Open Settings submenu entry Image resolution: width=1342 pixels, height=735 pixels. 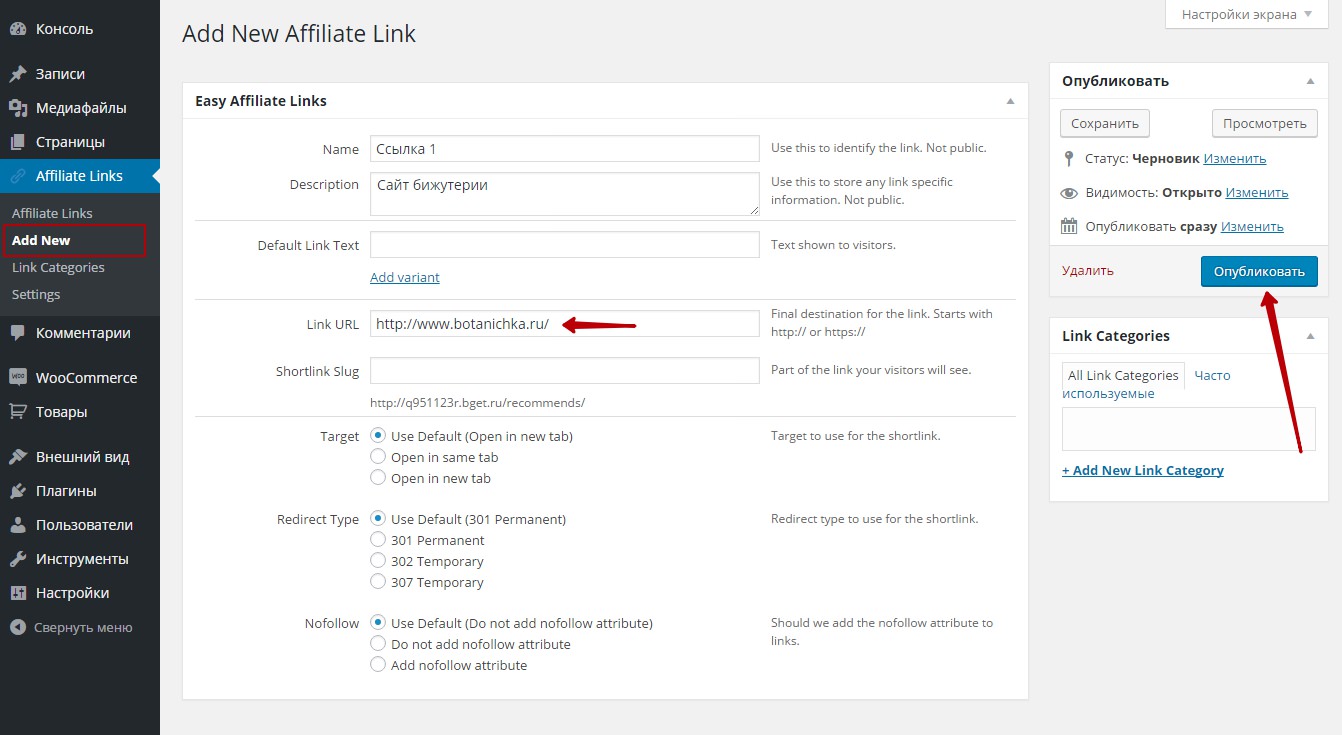tap(36, 294)
